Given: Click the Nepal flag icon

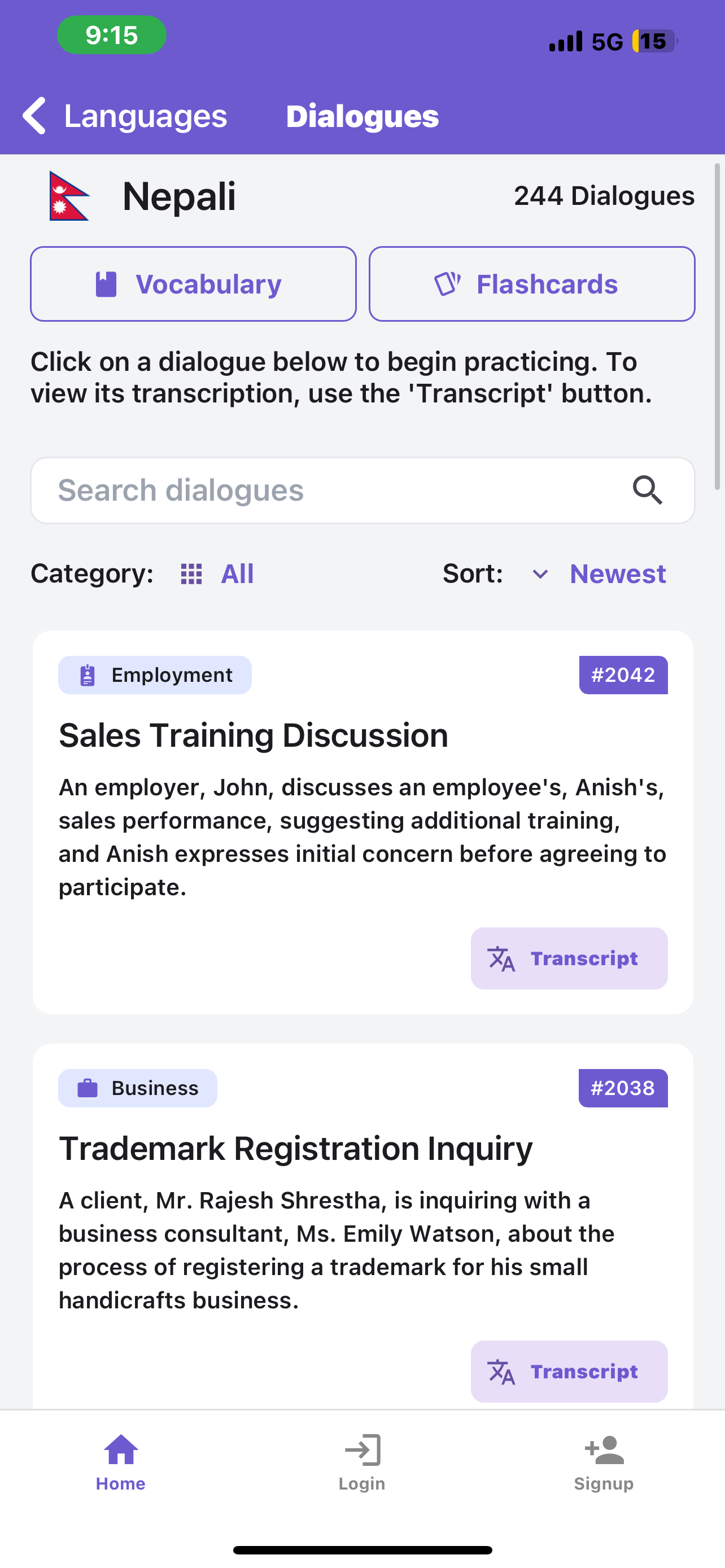Looking at the screenshot, I should click(x=69, y=196).
